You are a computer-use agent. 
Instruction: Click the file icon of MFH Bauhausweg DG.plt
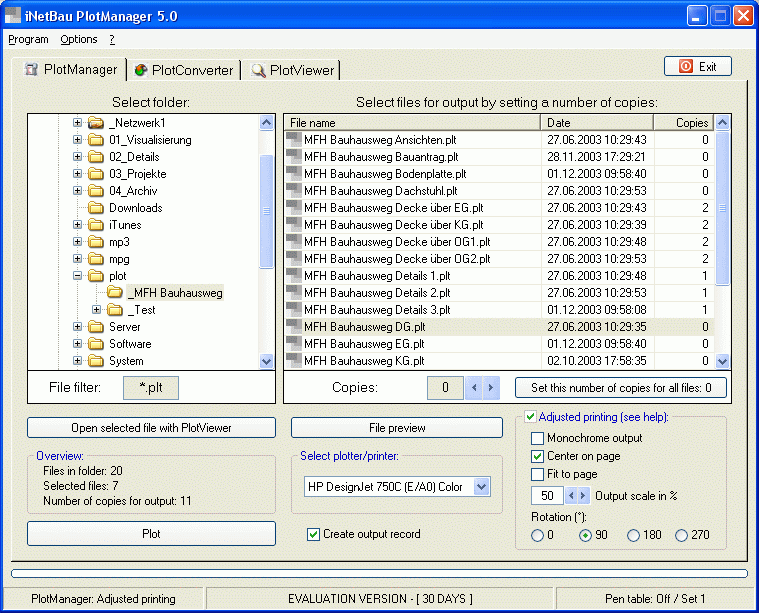click(294, 326)
